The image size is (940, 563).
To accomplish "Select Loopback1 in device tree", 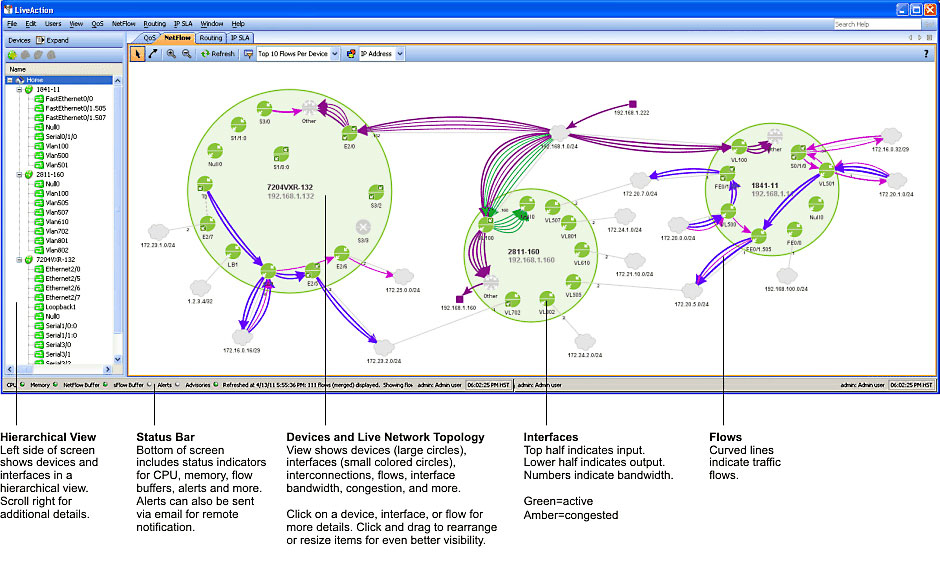I will click(61, 307).
